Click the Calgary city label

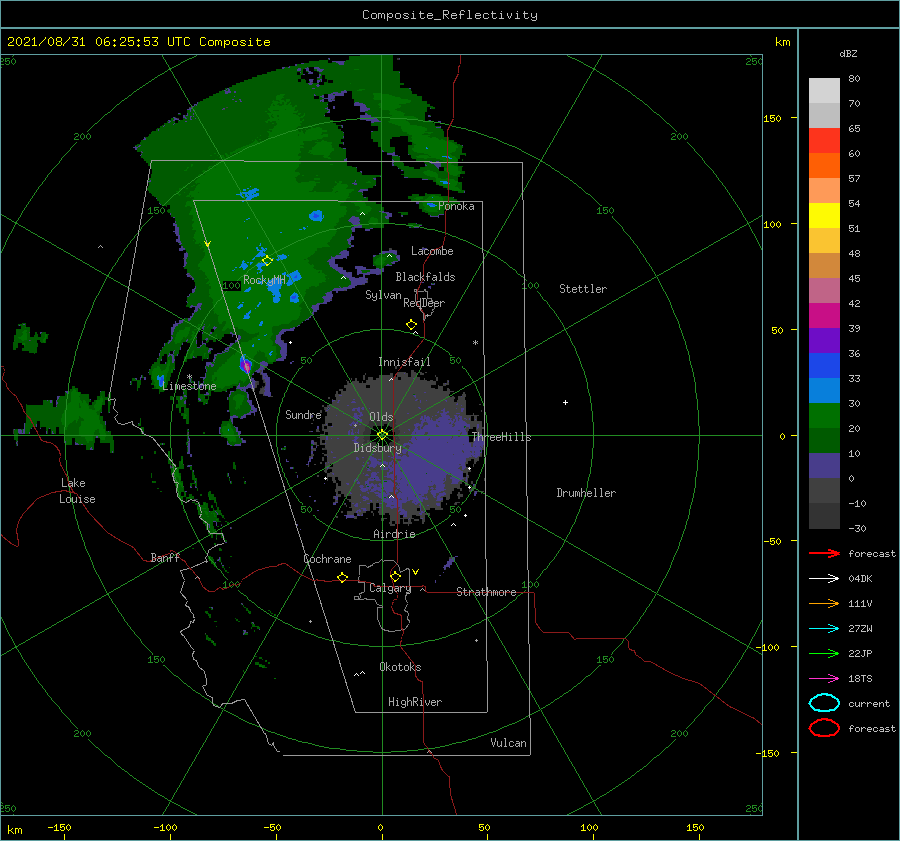tap(390, 588)
